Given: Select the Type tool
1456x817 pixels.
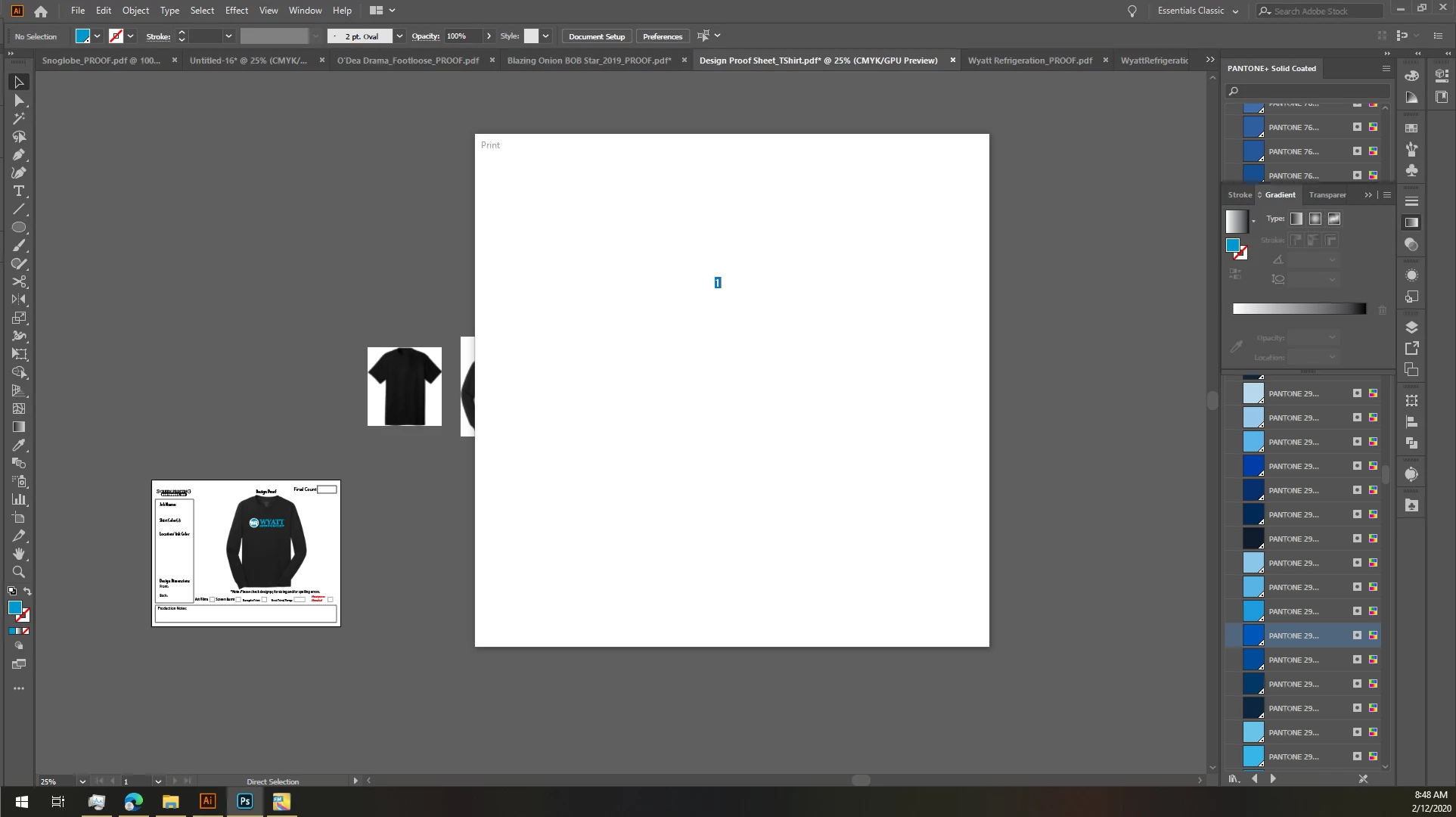Looking at the screenshot, I should pyautogui.click(x=19, y=191).
